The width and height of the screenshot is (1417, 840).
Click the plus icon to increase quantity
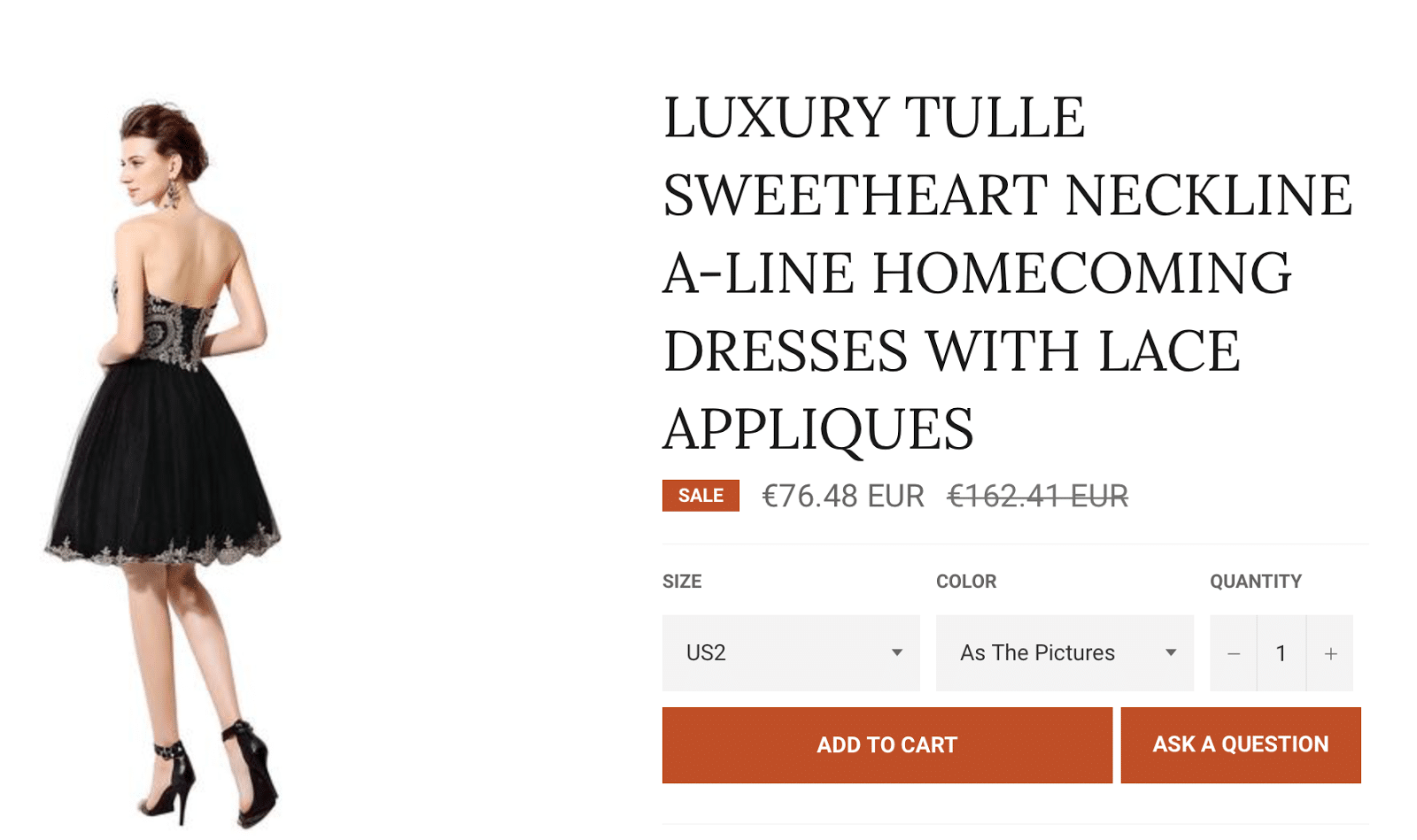point(1330,653)
